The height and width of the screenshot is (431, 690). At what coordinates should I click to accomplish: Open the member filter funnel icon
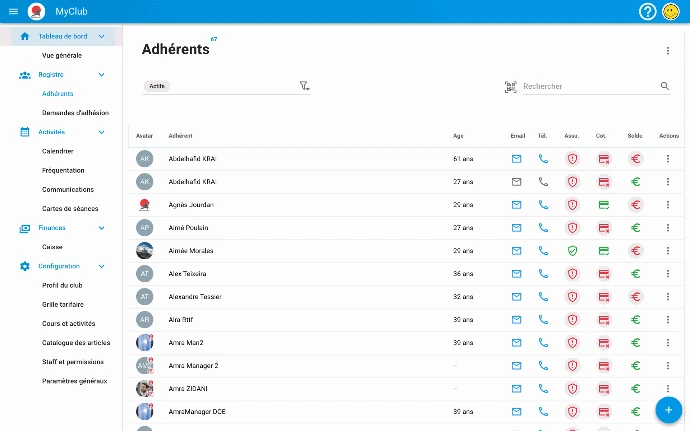(x=304, y=87)
